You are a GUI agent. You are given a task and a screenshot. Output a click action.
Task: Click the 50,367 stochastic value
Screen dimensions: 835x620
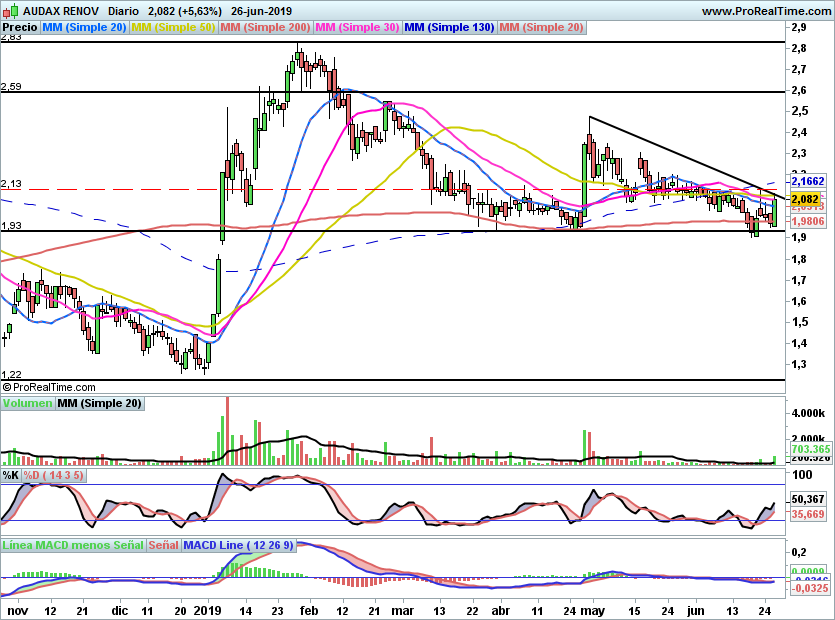tap(808, 499)
